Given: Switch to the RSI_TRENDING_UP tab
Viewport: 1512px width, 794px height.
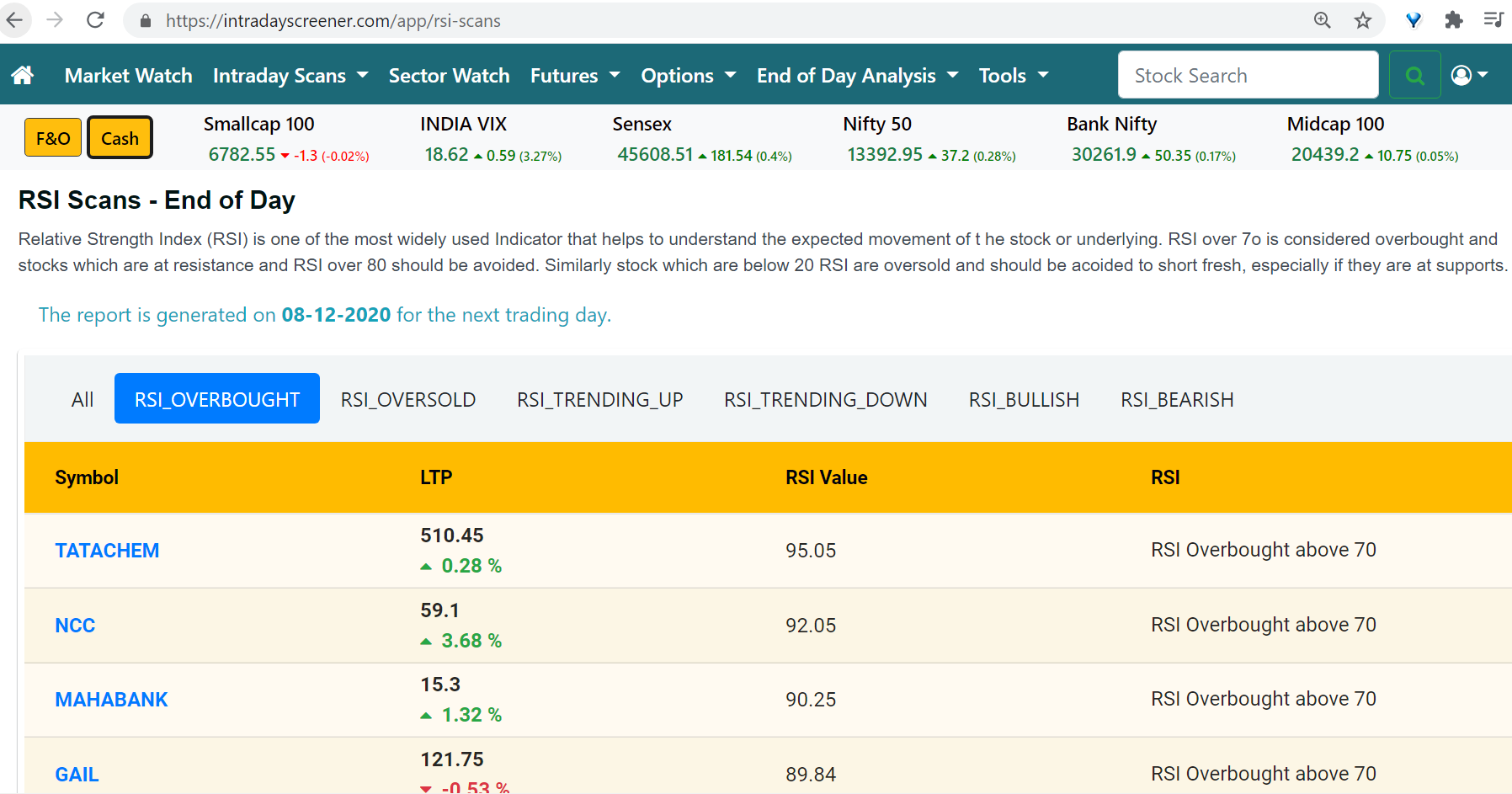Looking at the screenshot, I should click(600, 399).
